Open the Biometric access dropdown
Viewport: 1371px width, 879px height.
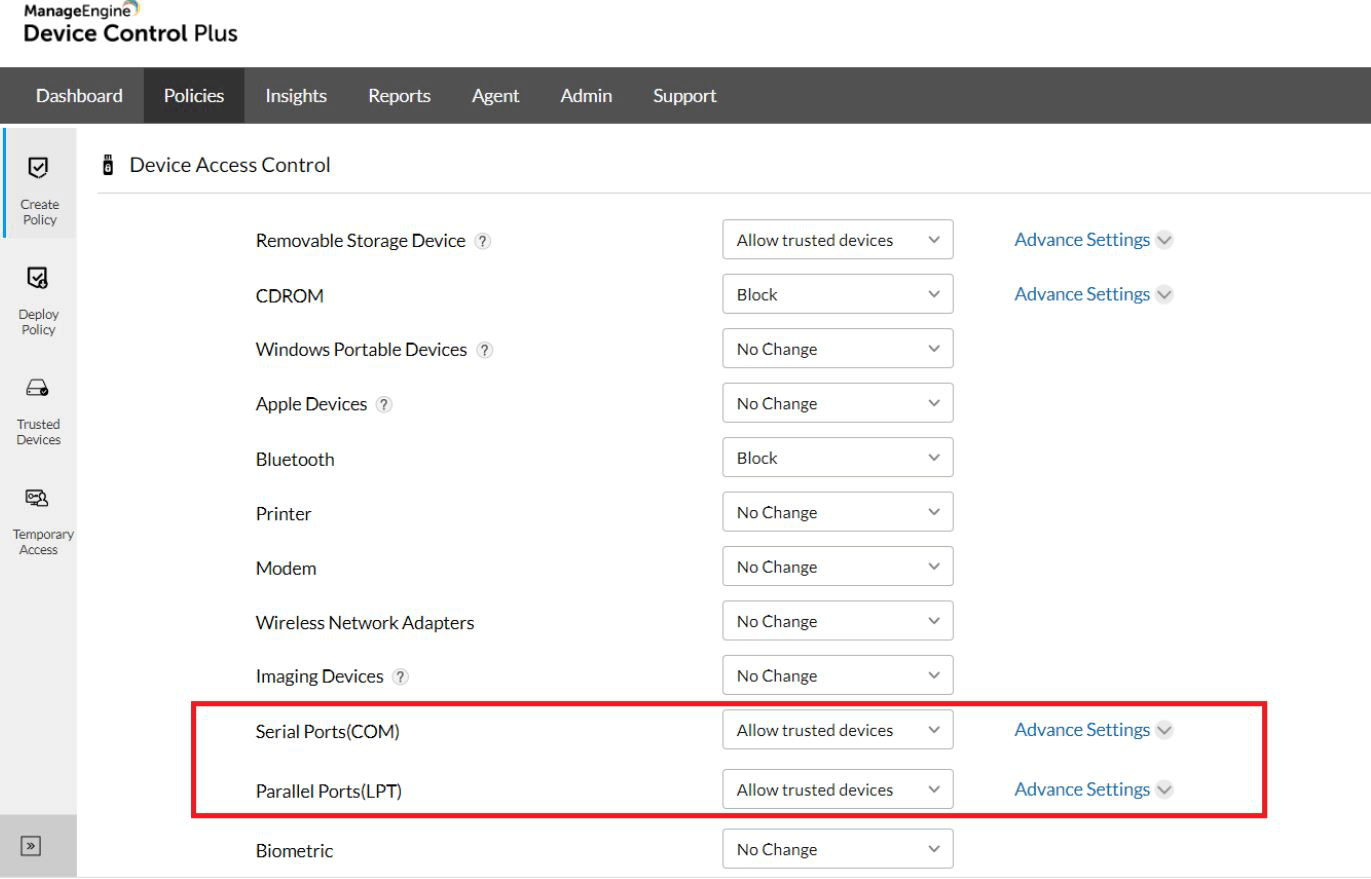point(837,849)
